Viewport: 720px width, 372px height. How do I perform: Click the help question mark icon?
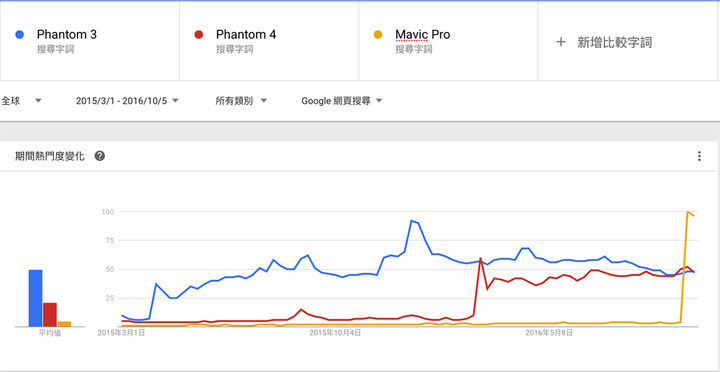100,156
